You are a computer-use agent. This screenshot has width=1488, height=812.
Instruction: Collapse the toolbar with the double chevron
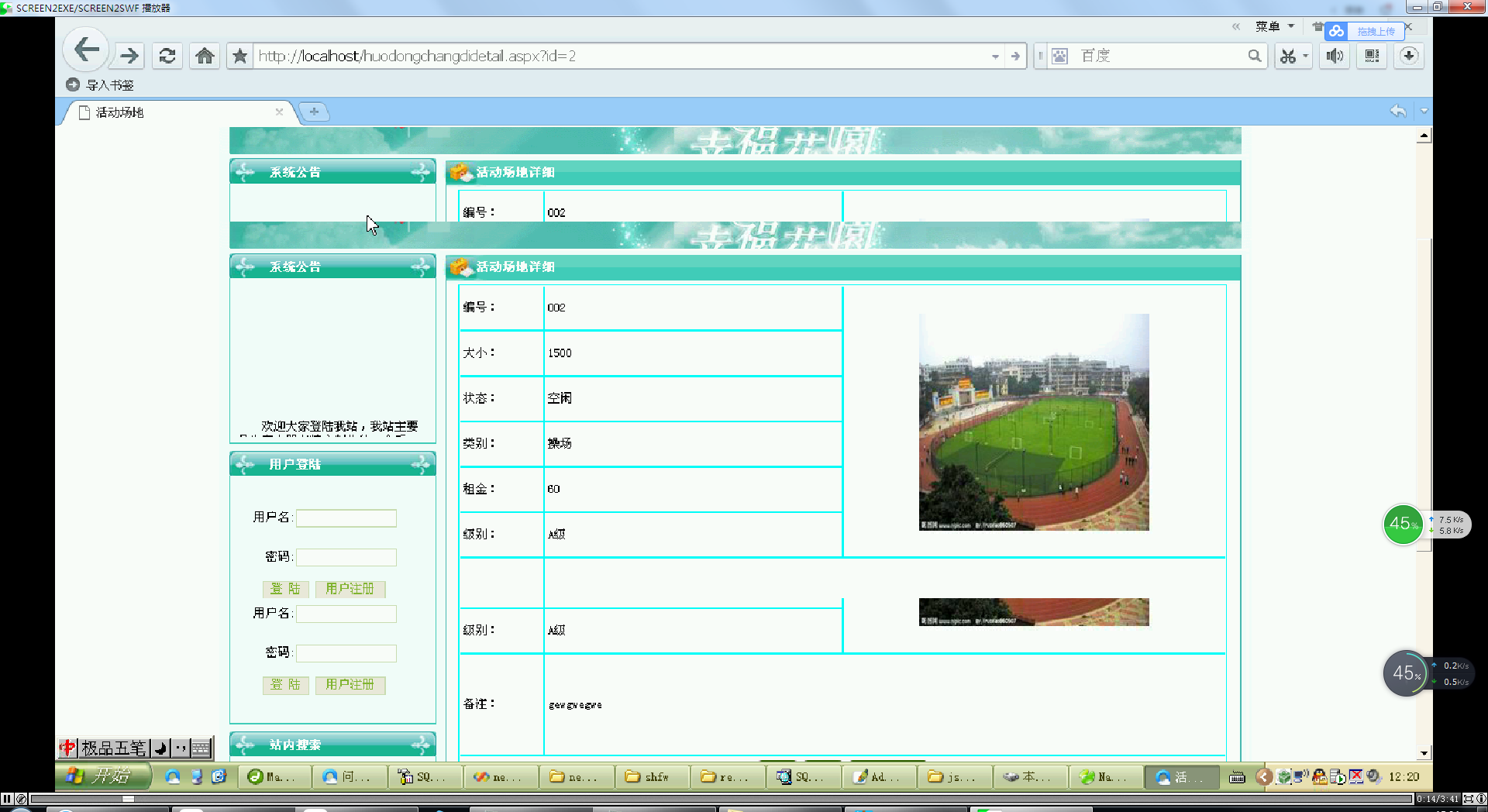point(1236,26)
